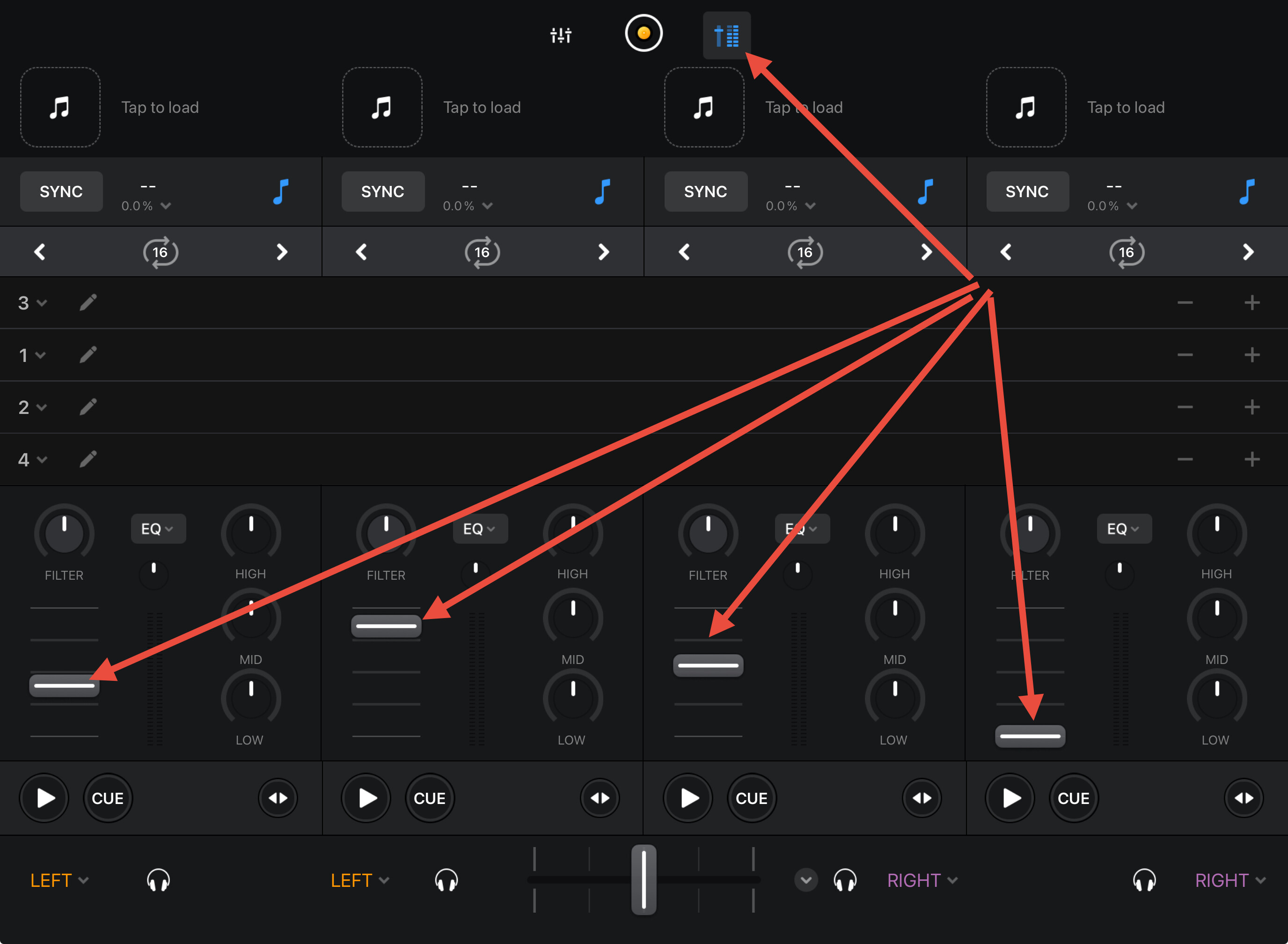Image resolution: width=1288 pixels, height=944 pixels.
Task: Click the blue key-lock note on deck 1
Action: (x=280, y=192)
